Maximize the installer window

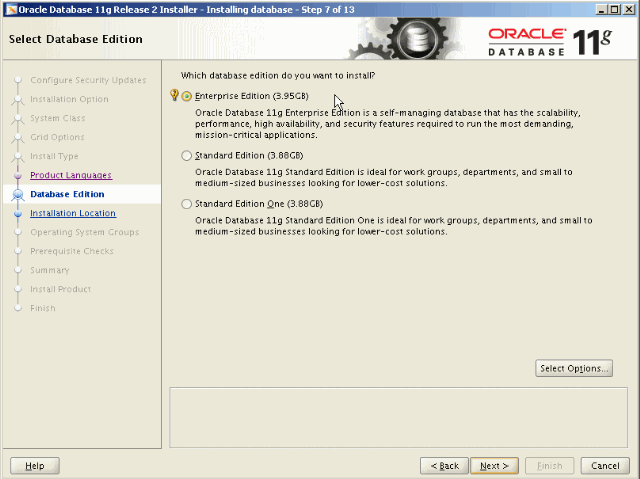pos(614,9)
